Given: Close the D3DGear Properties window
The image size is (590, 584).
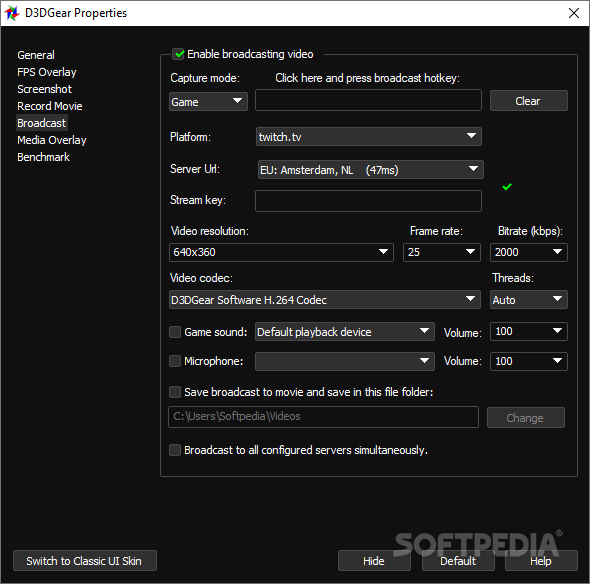Looking at the screenshot, I should point(573,13).
